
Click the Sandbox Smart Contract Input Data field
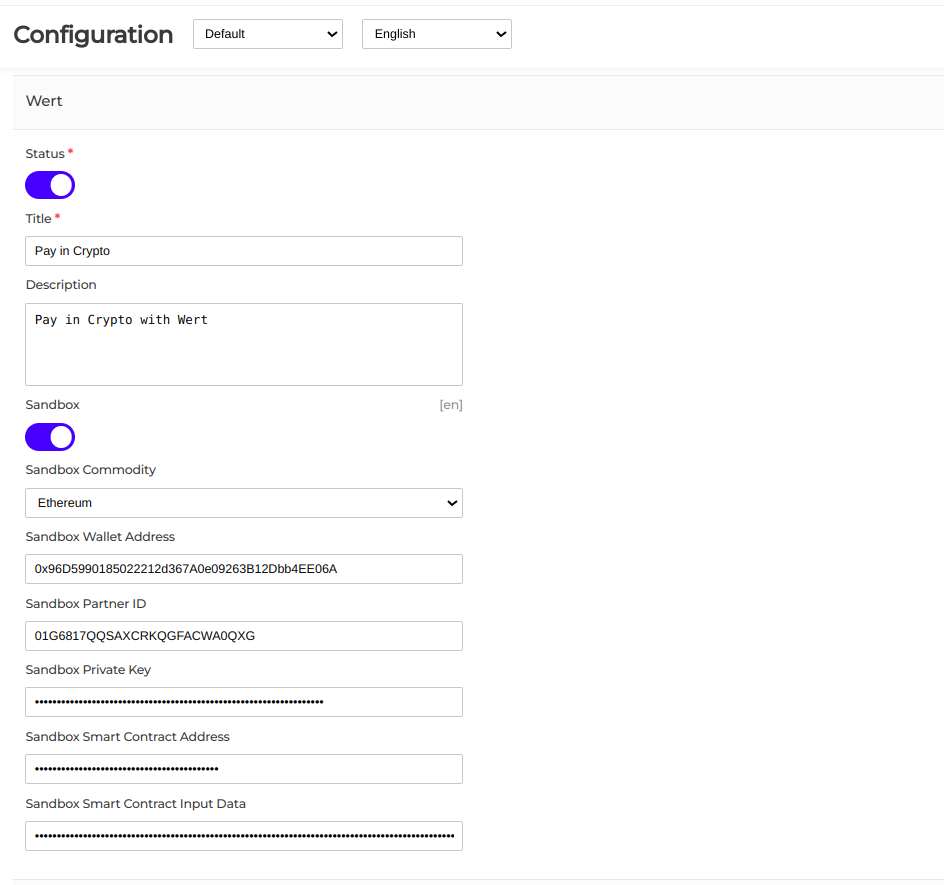[x=243, y=835]
